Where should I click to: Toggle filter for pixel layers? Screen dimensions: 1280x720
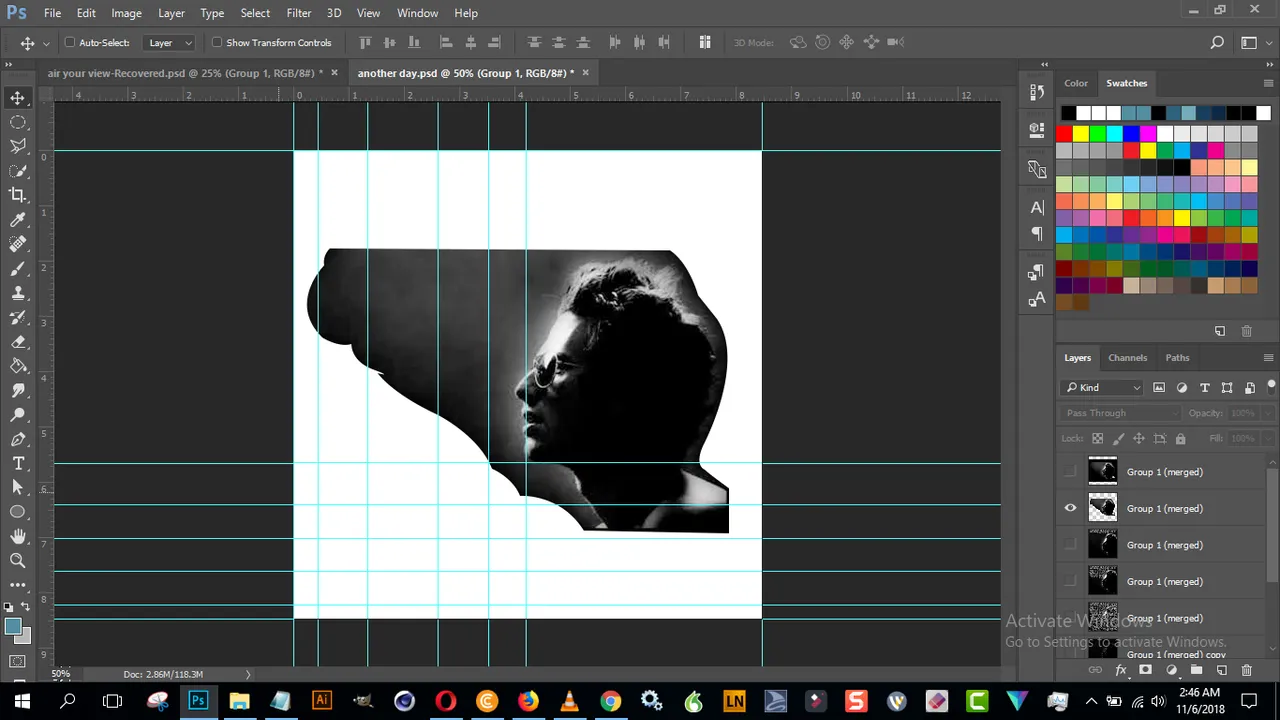coord(1159,388)
